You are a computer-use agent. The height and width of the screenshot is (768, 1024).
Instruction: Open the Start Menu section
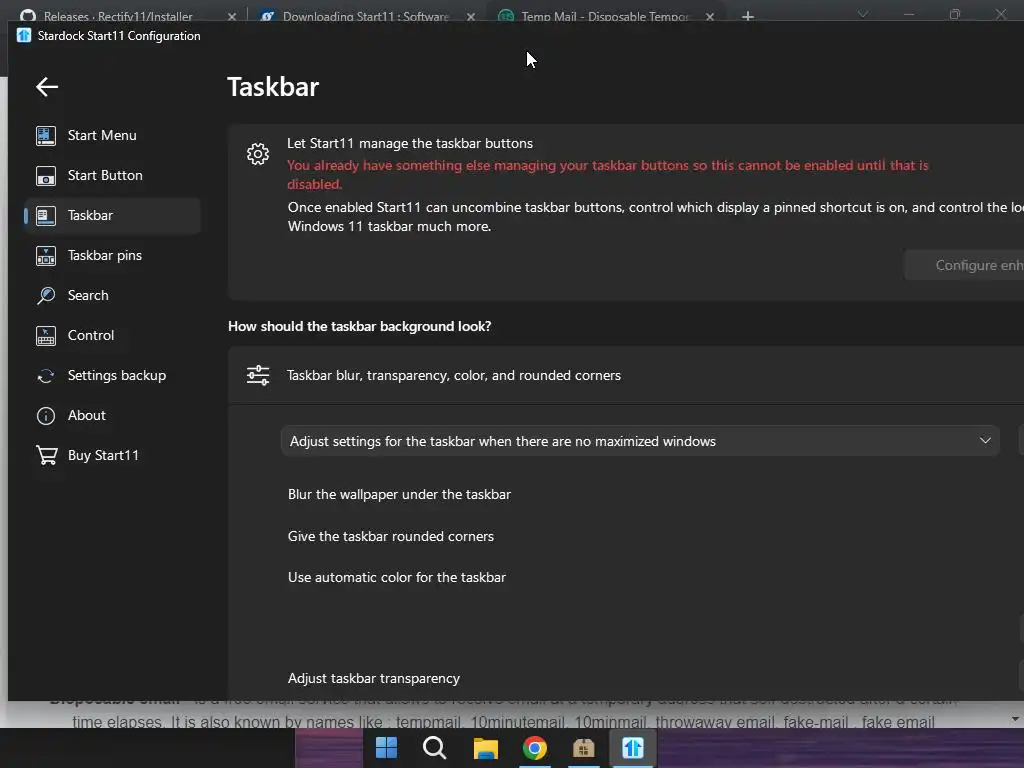click(x=112, y=135)
